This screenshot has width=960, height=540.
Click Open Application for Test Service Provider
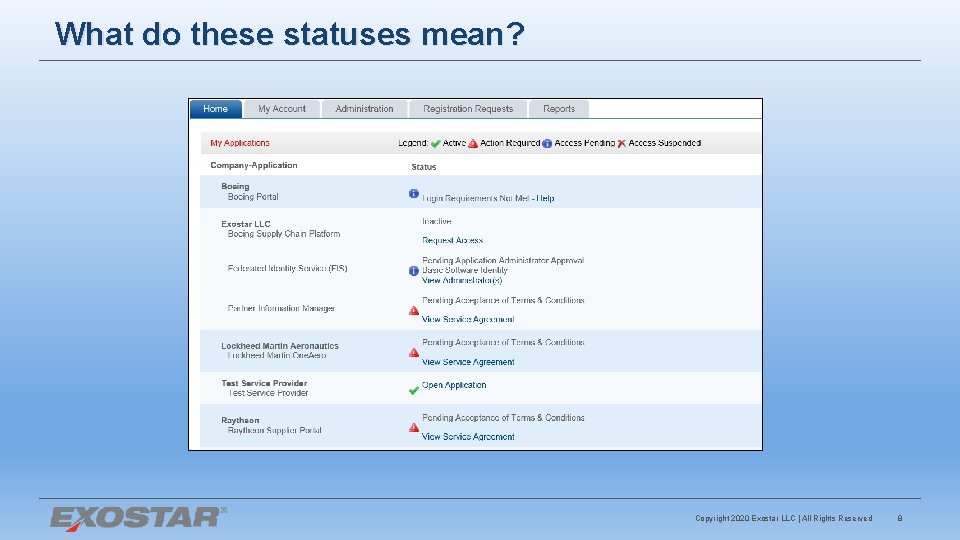click(x=454, y=385)
